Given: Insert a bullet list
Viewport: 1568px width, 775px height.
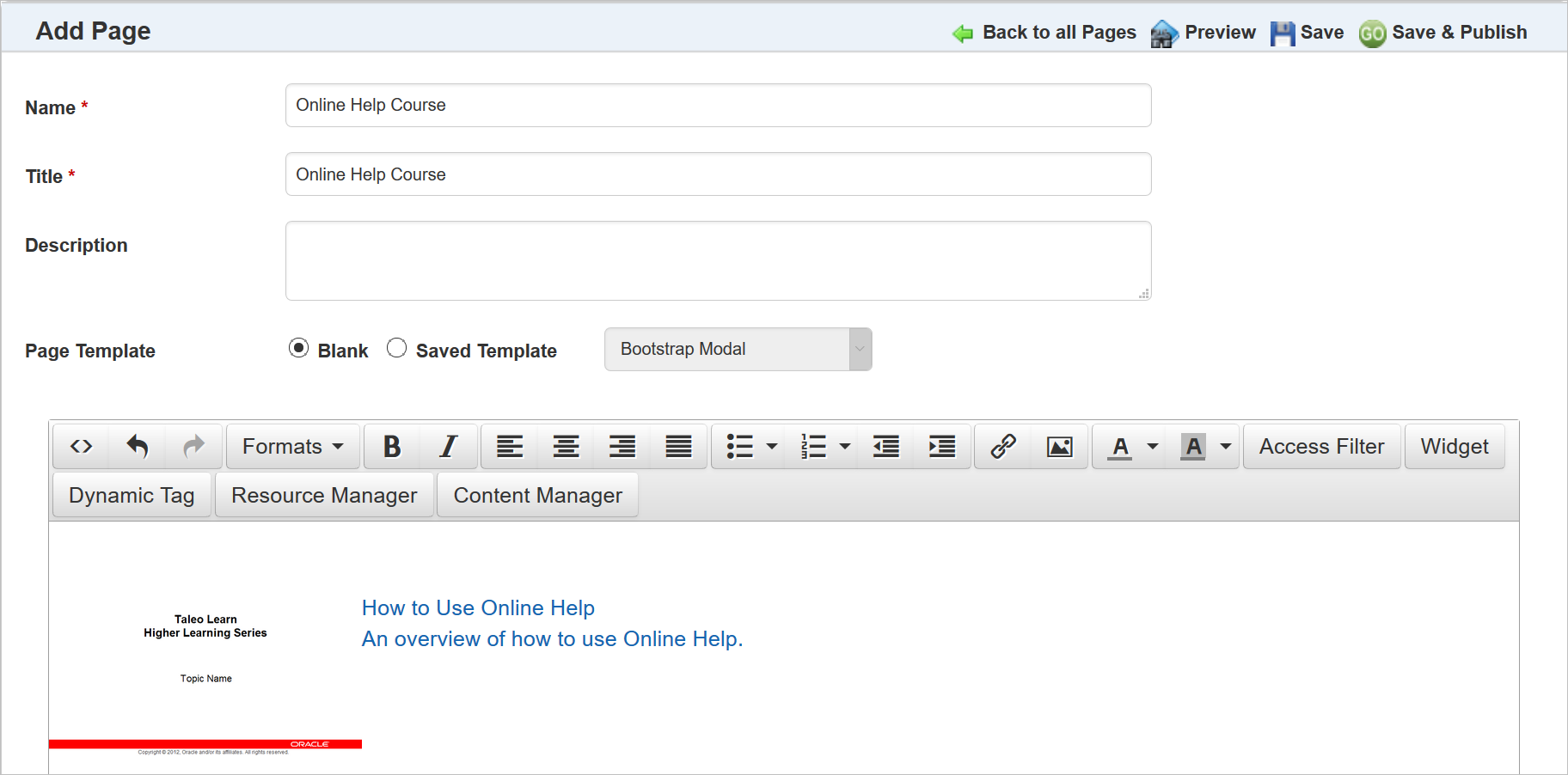Looking at the screenshot, I should (739, 446).
